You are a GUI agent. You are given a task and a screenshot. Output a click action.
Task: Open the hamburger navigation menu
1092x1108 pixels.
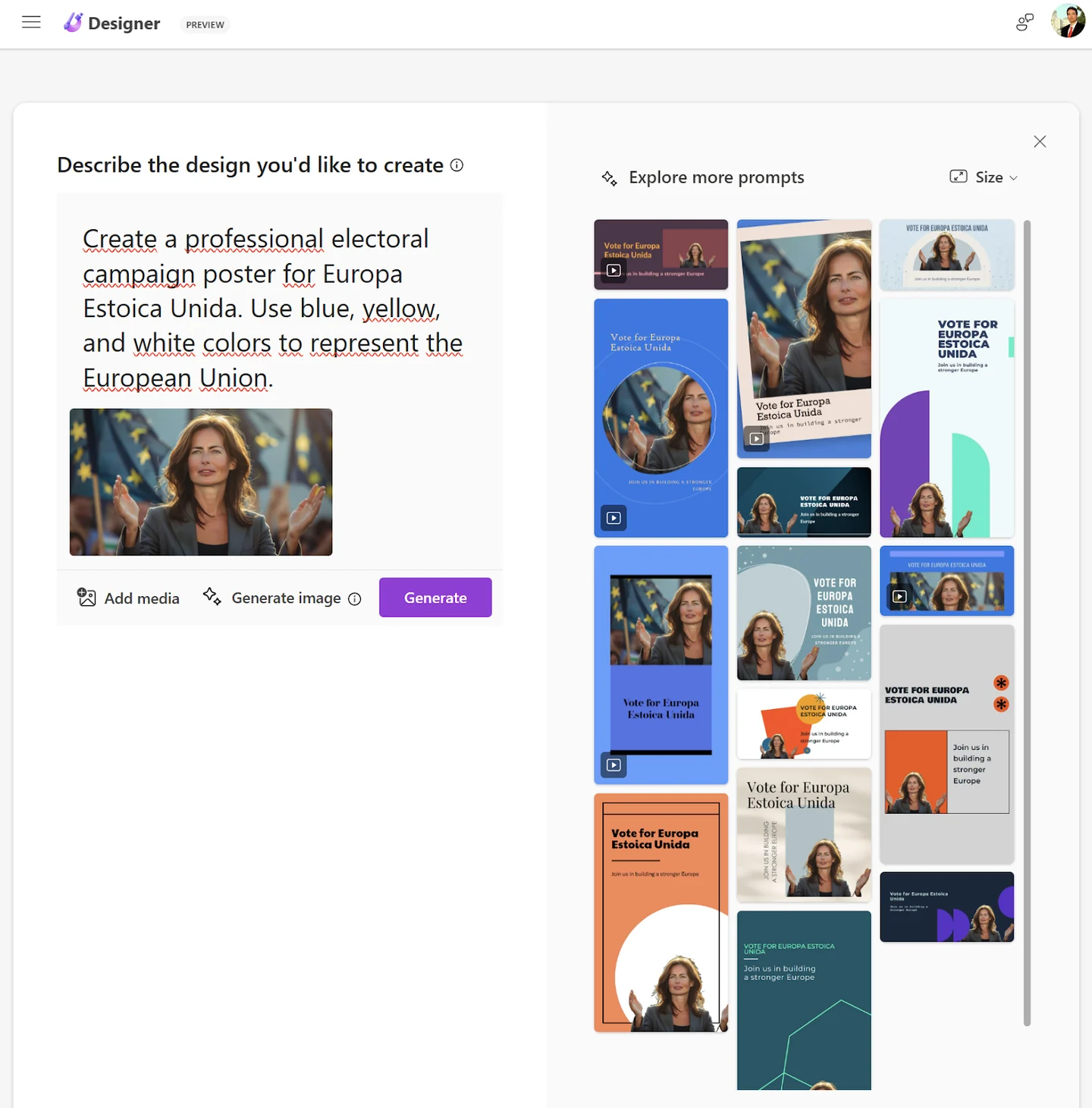31,22
